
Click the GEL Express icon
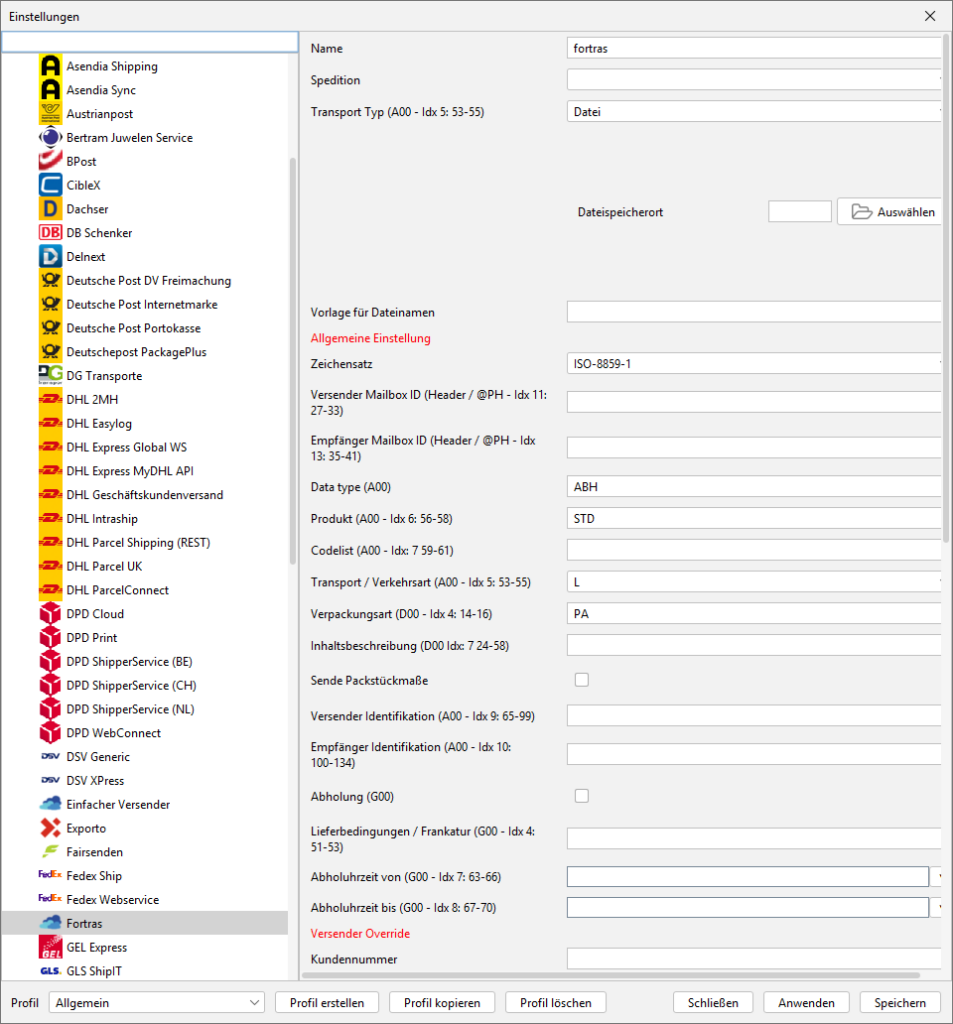(x=51, y=947)
